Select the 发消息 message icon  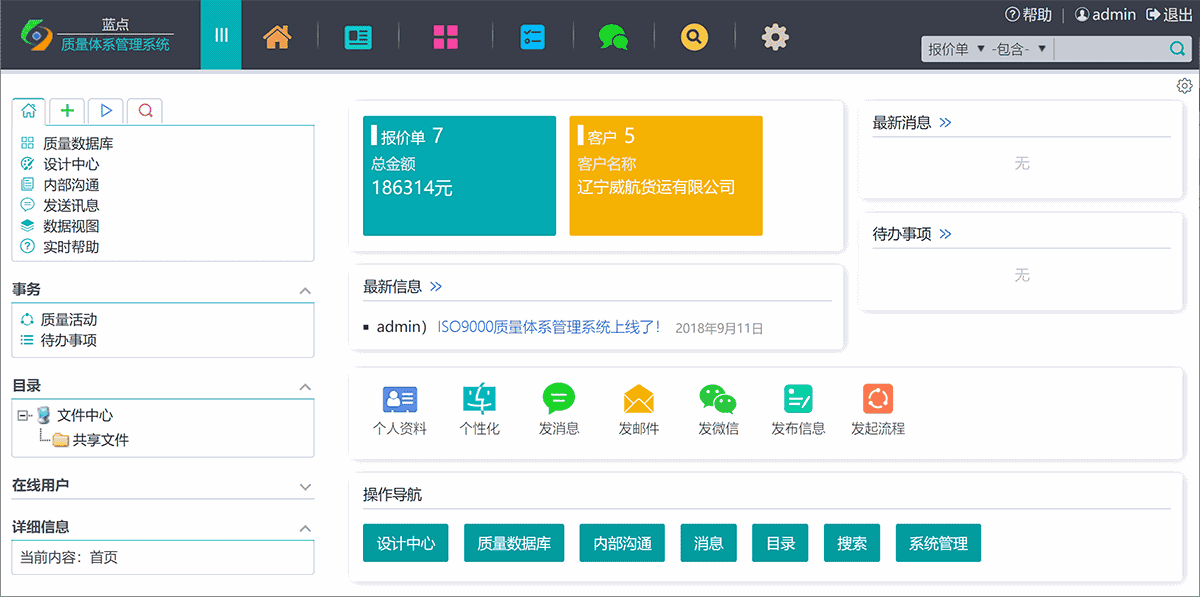(x=559, y=397)
